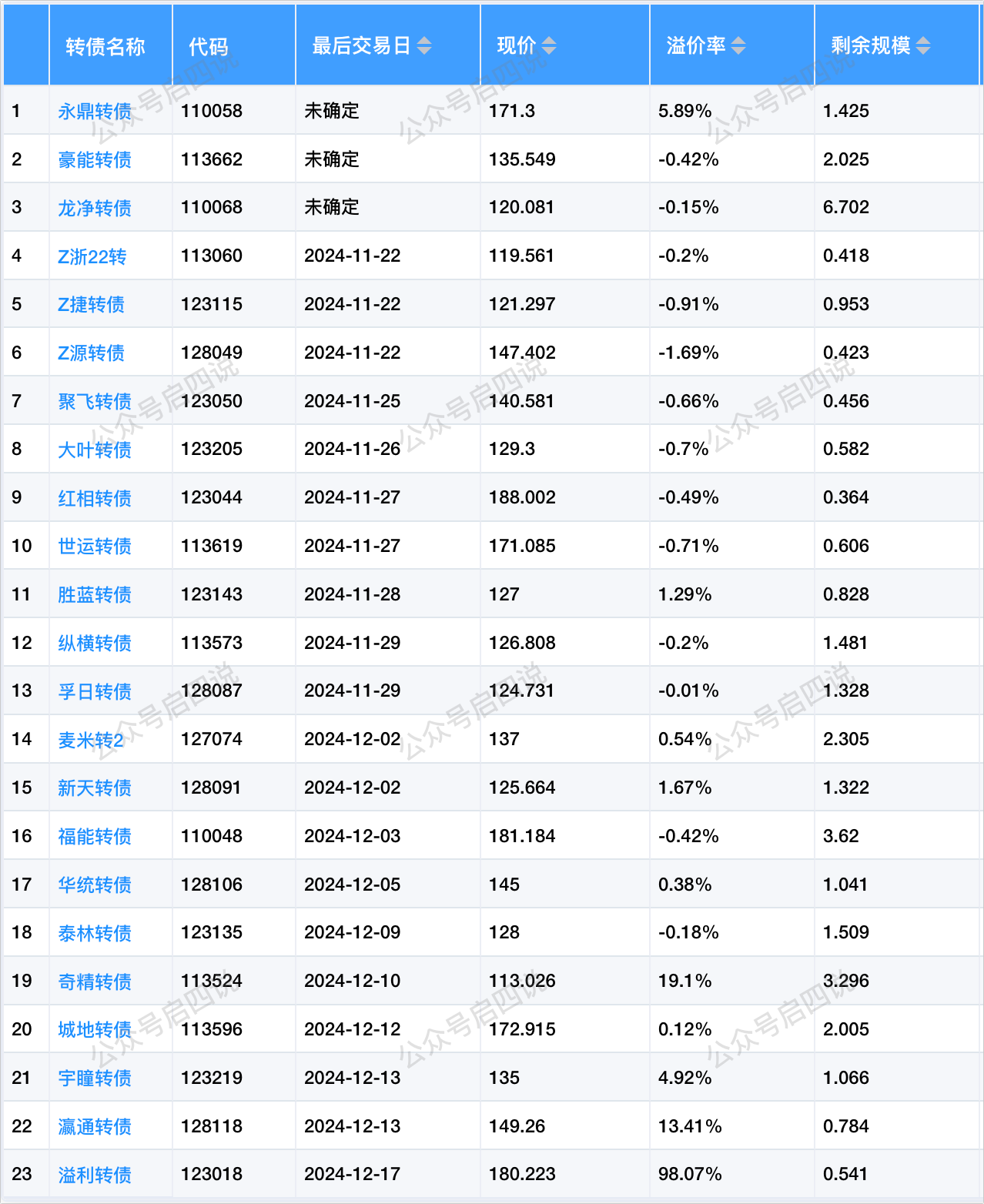Screen dimensions: 984x1204
Task: Sort by 最后交易日 using sort arrows
Action: coord(424,46)
